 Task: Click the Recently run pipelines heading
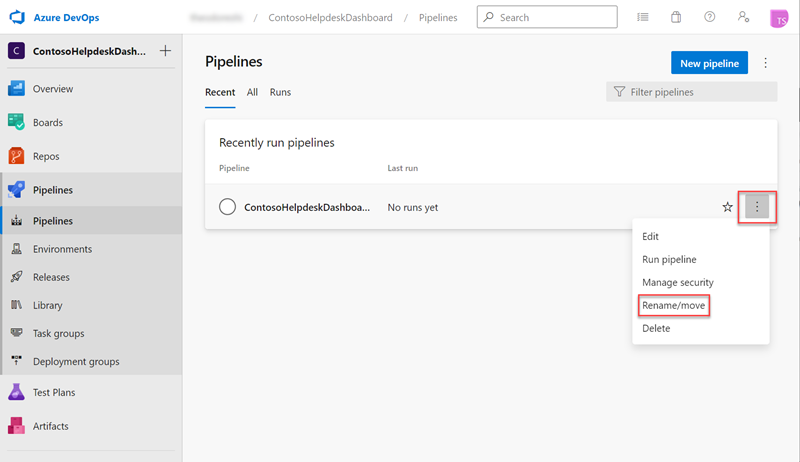pos(277,143)
